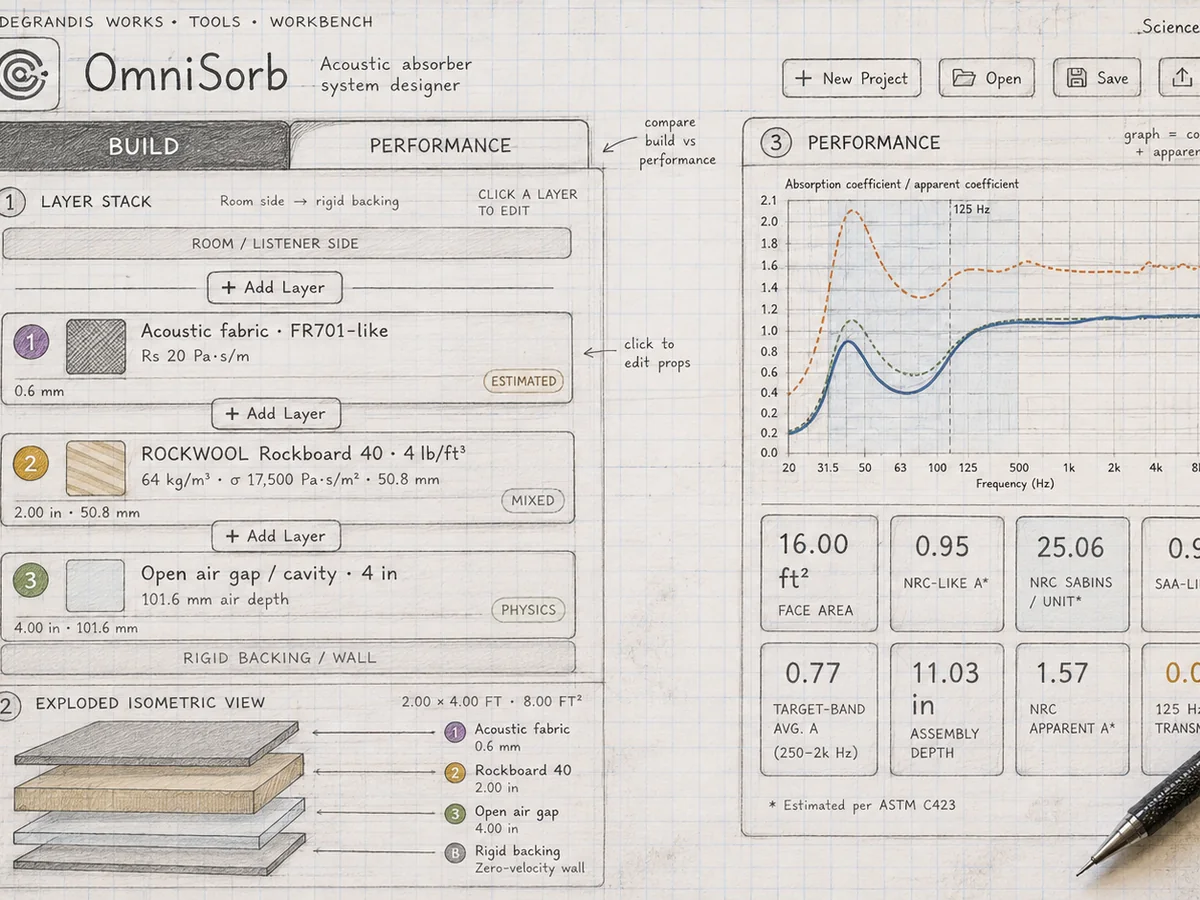Click the export/share icon button
This screenshot has width=1200, height=900.
pyautogui.click(x=1181, y=78)
